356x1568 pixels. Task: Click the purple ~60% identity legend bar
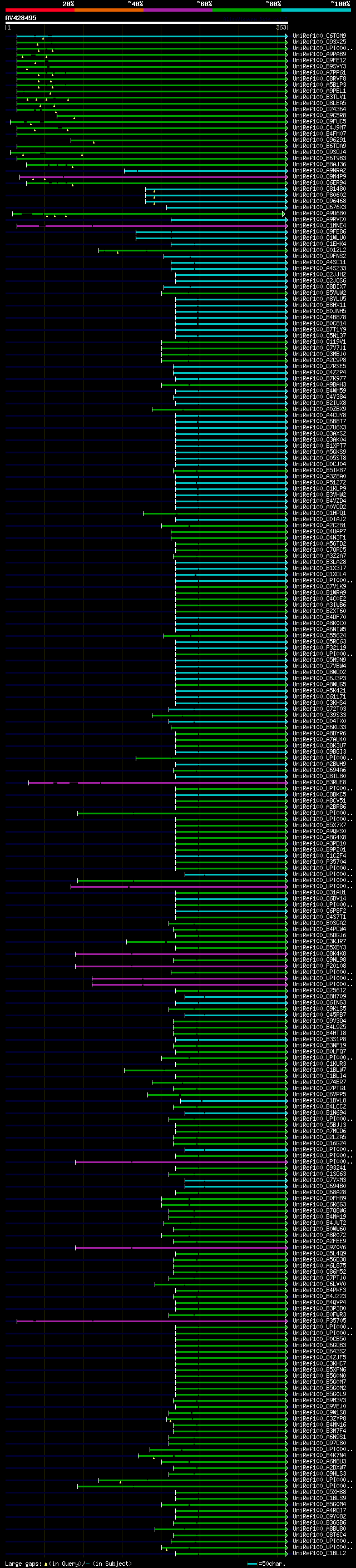(177, 10)
